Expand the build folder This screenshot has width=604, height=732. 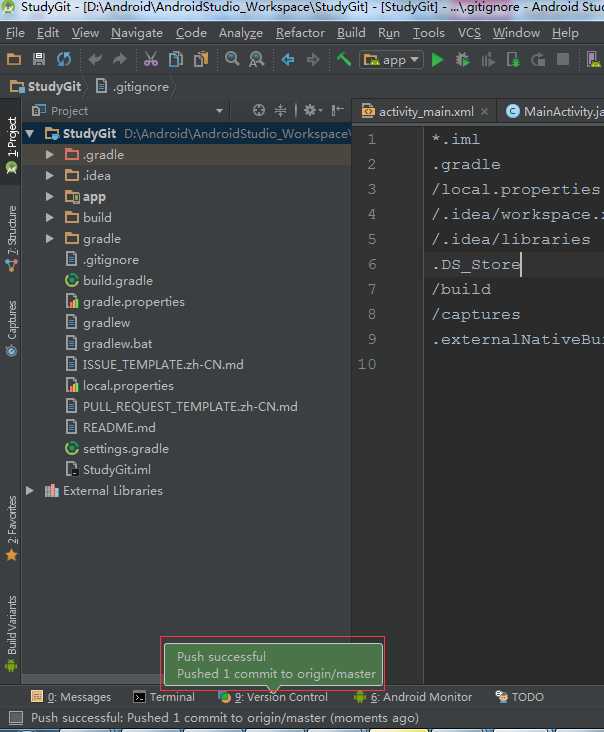pyautogui.click(x=49, y=218)
